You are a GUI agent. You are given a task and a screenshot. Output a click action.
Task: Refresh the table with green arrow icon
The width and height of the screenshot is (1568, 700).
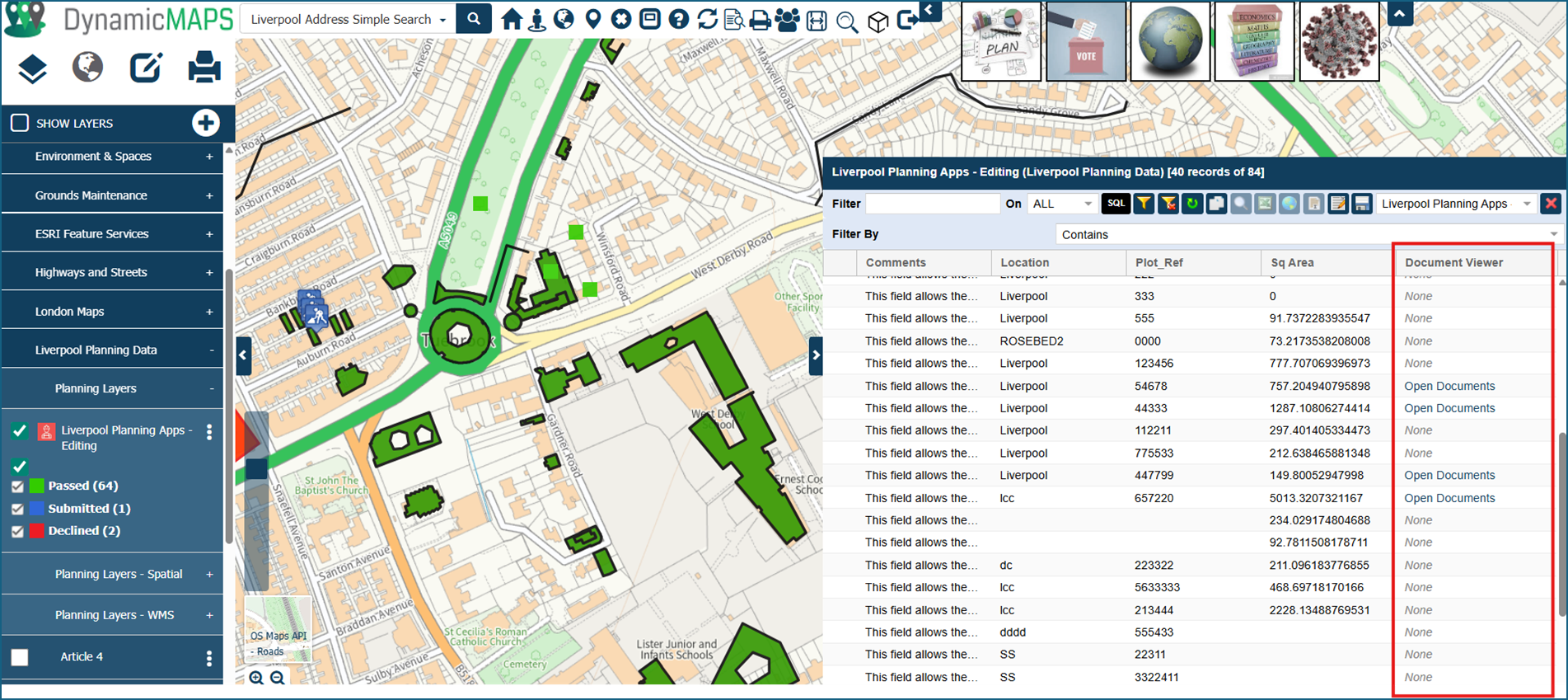click(x=1191, y=204)
